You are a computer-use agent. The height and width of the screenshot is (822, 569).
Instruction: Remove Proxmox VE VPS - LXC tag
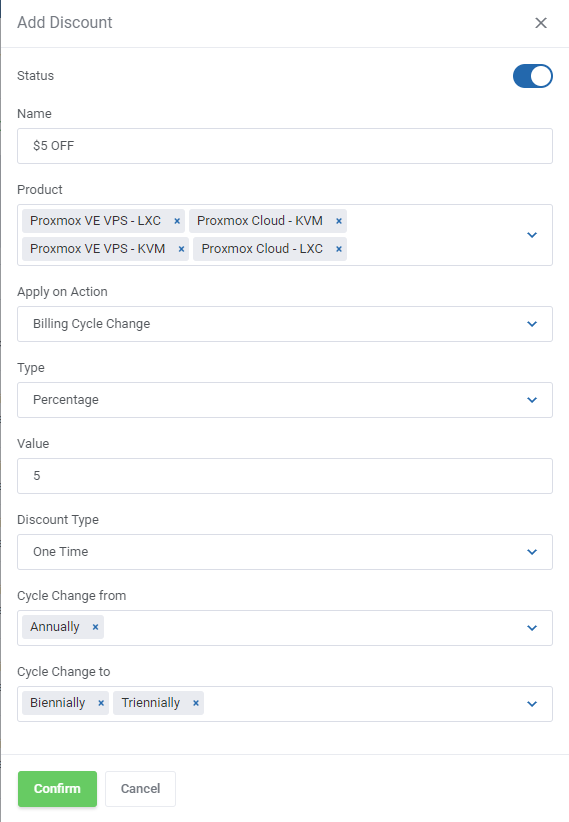click(177, 221)
